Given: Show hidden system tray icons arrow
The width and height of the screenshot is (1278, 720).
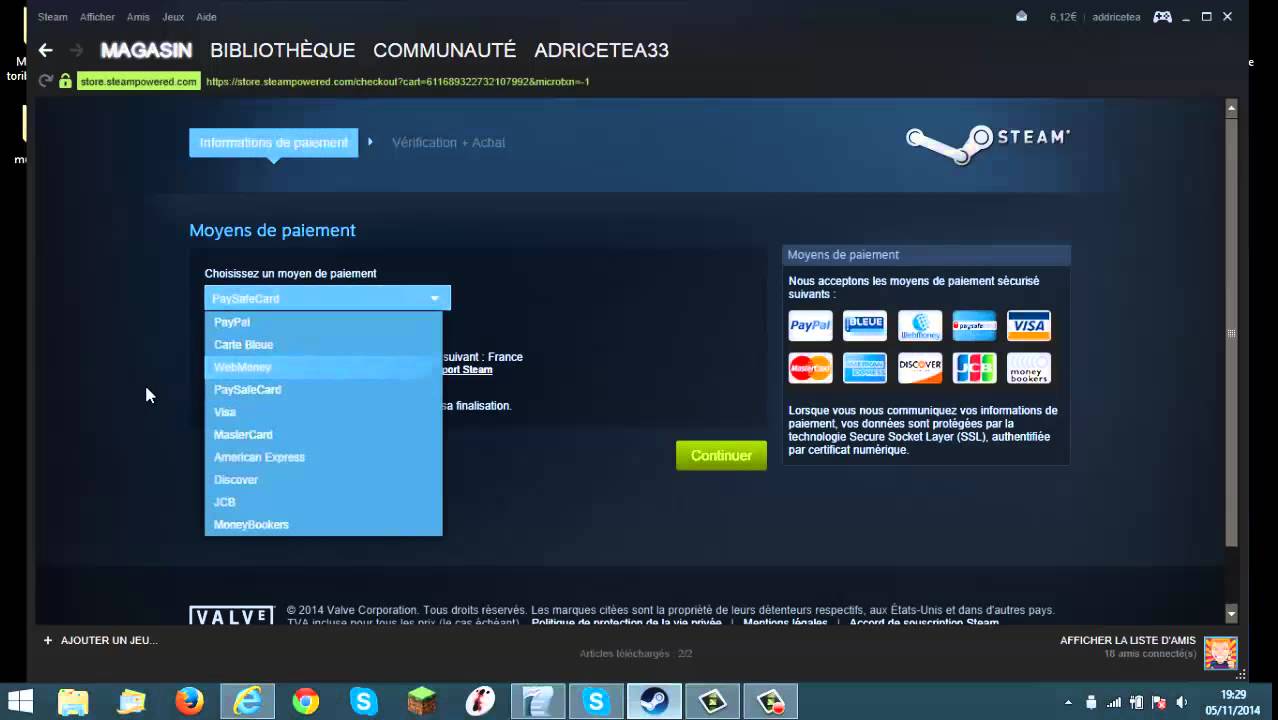Looking at the screenshot, I should coord(1068,702).
